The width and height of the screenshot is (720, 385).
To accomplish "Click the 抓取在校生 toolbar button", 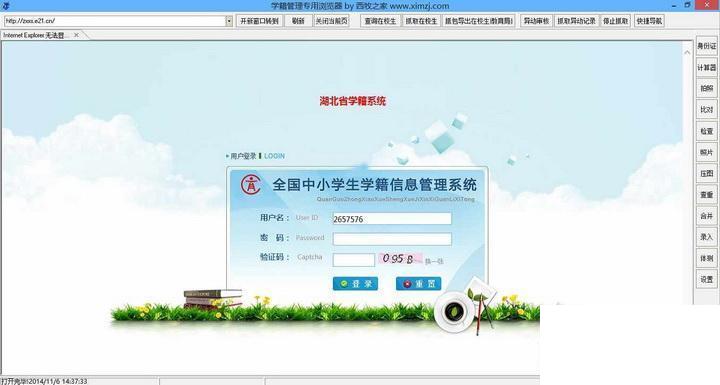I will click(421, 21).
